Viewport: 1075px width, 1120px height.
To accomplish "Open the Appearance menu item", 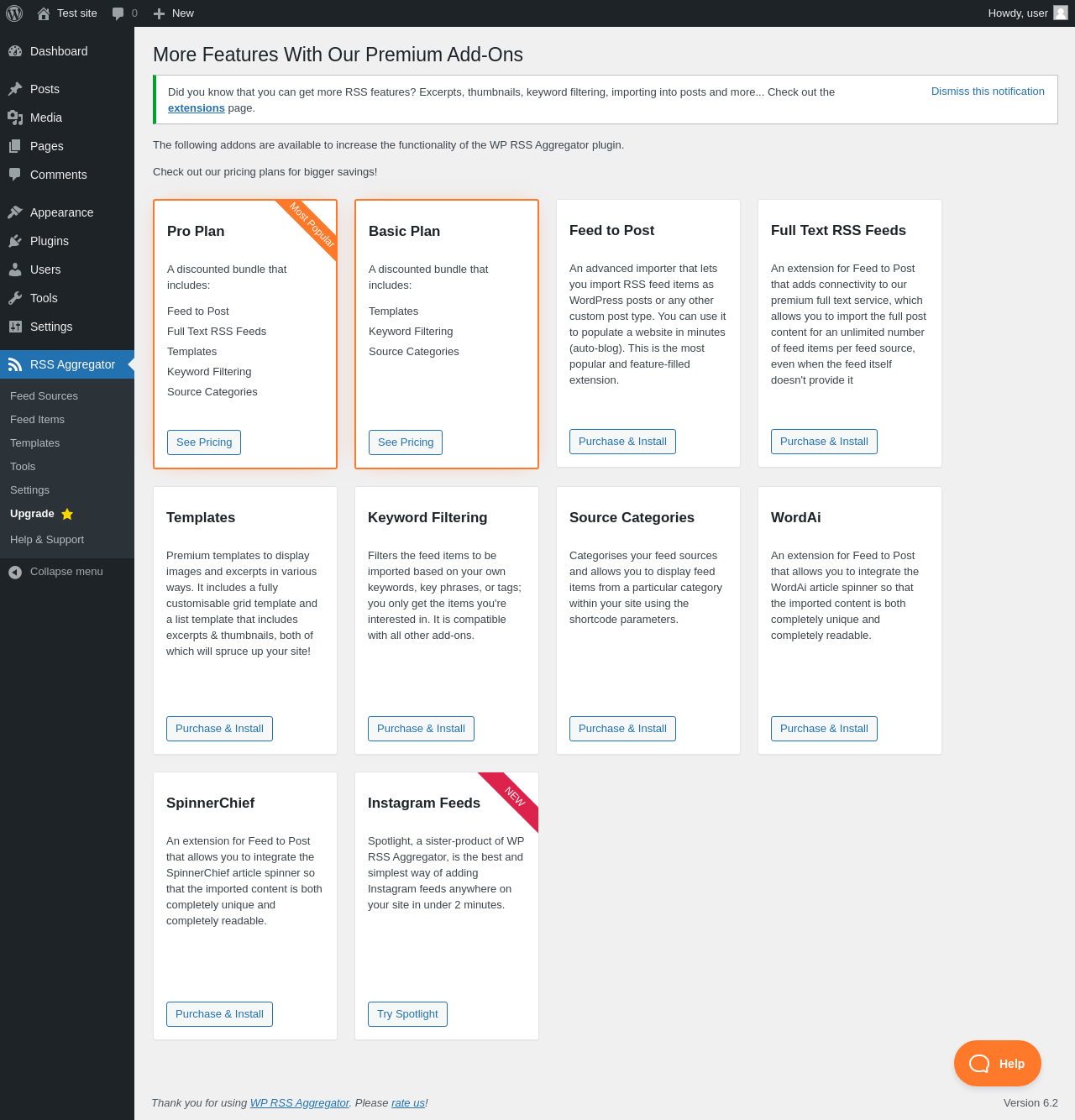I will tap(67, 212).
